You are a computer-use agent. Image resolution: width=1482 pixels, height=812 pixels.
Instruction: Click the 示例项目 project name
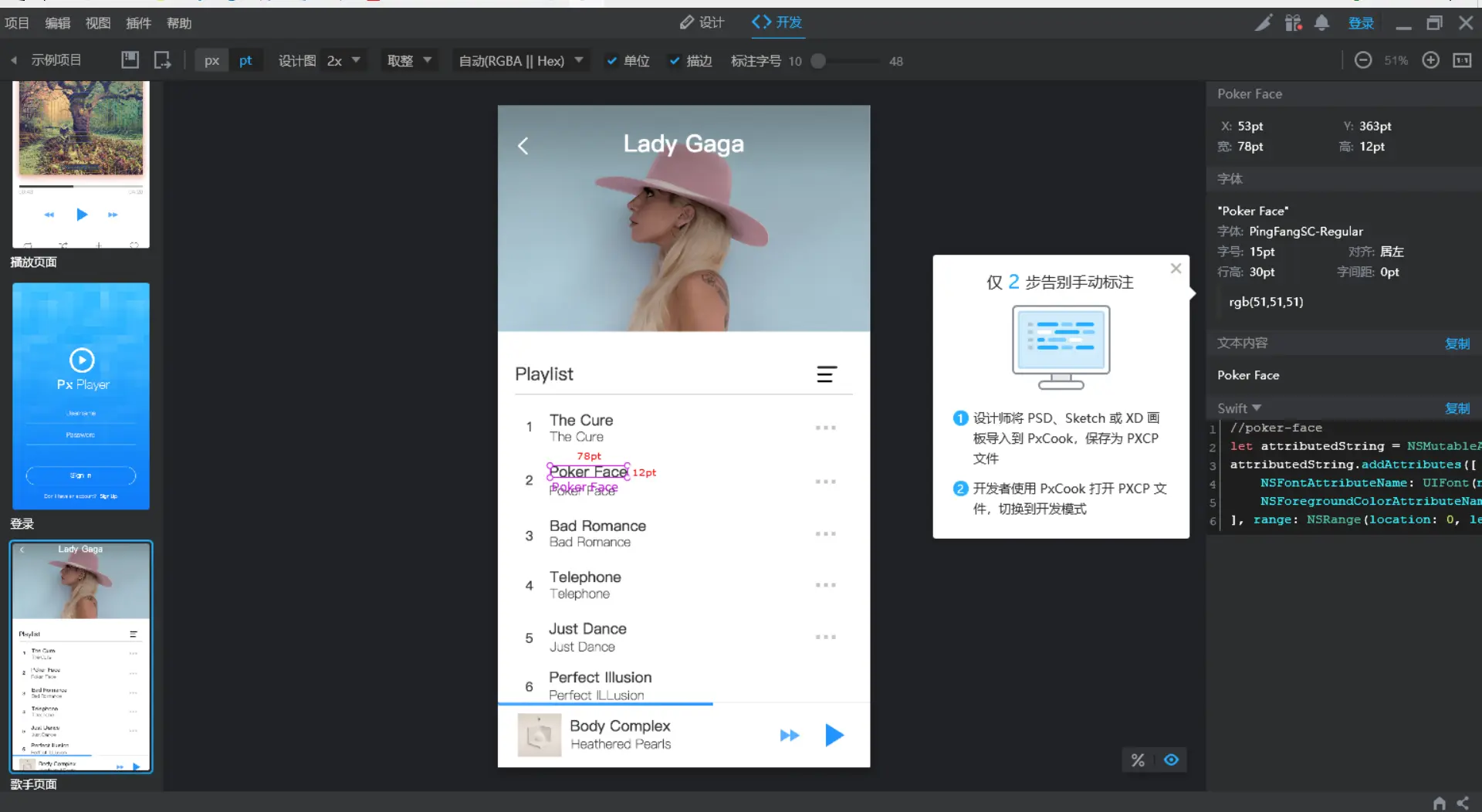(x=56, y=60)
